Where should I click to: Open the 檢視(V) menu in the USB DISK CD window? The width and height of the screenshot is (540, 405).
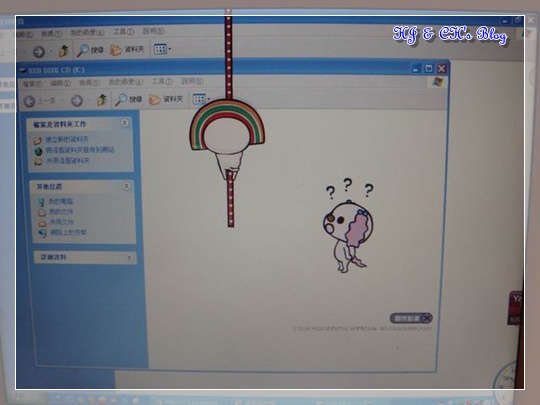[90, 83]
